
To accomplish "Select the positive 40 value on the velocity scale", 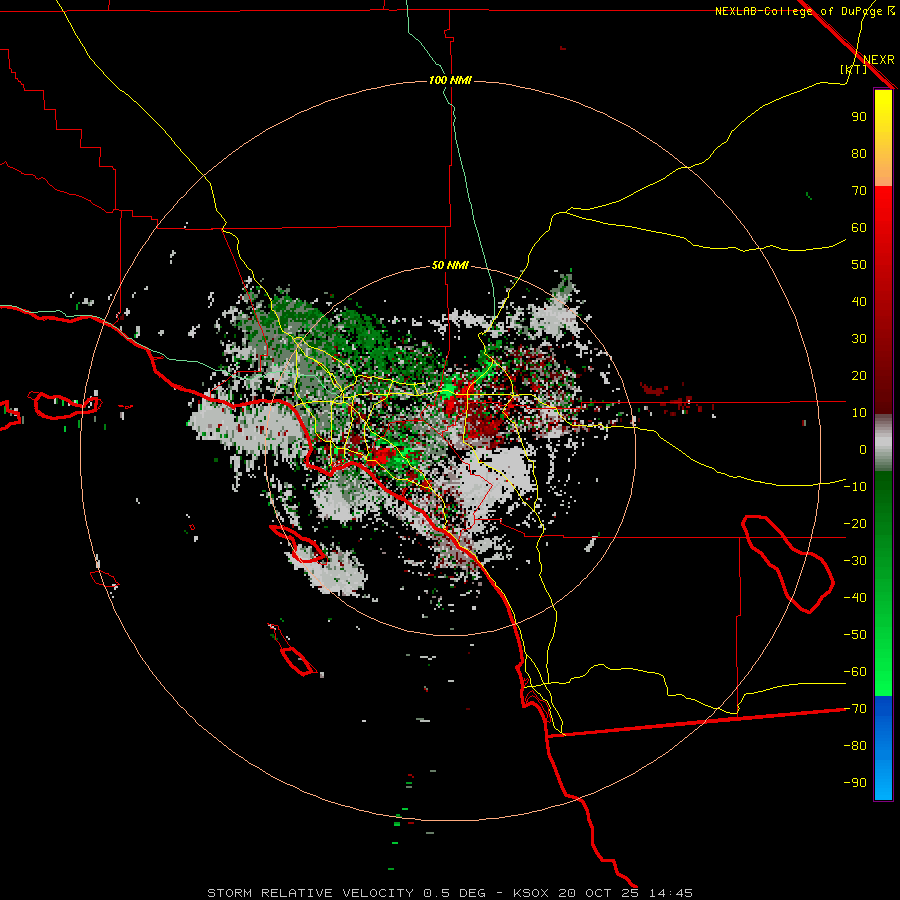I will click(859, 301).
